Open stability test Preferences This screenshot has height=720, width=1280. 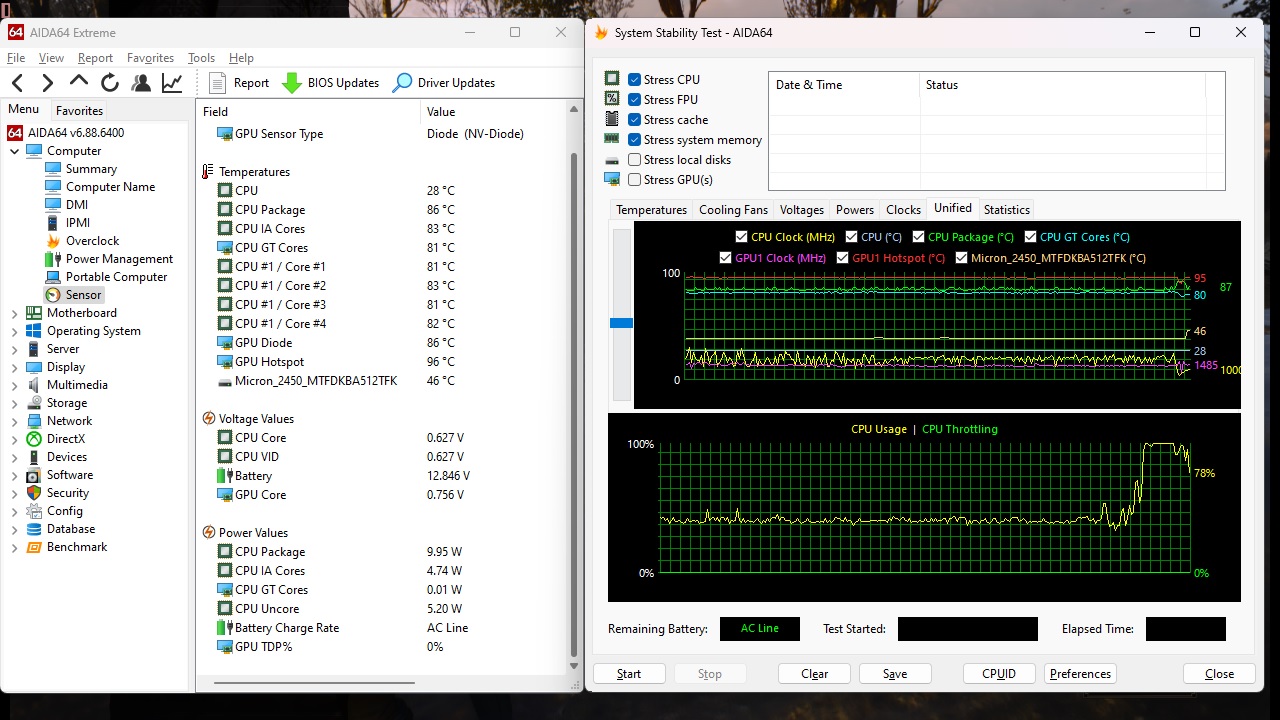[x=1080, y=674]
